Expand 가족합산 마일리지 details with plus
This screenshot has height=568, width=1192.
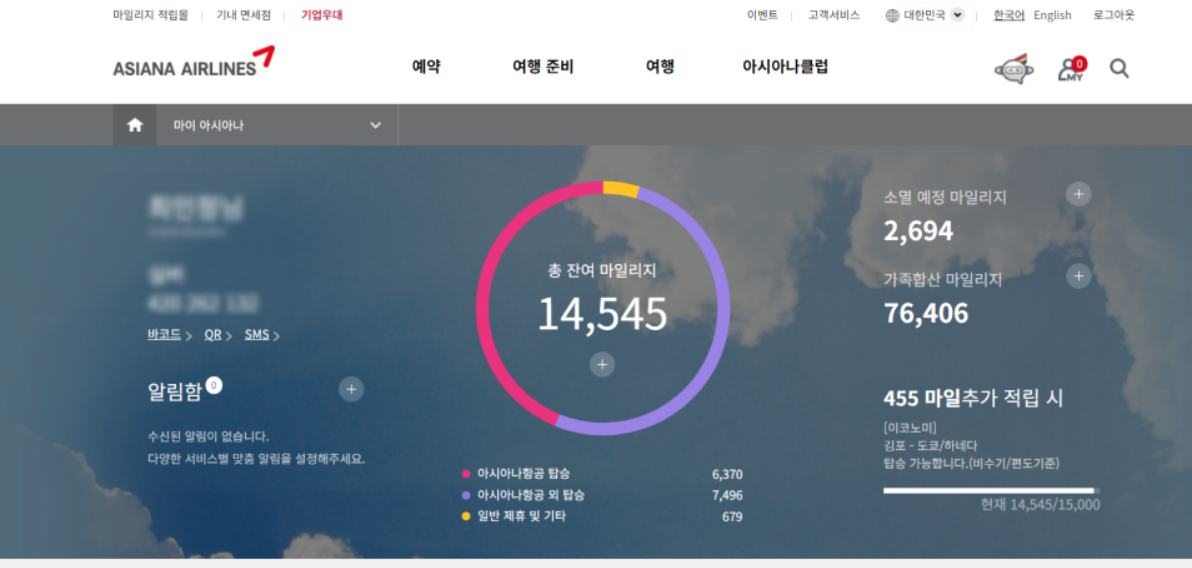click(1078, 276)
